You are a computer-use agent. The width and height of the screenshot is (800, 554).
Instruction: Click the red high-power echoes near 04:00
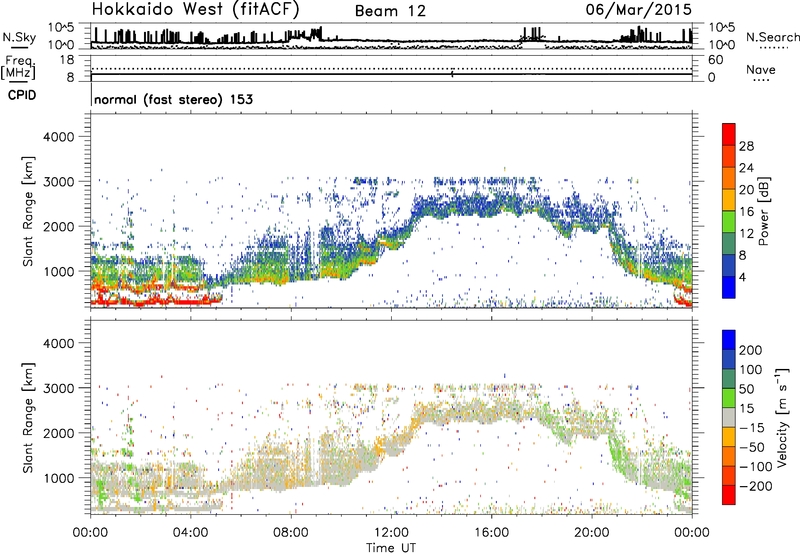[191, 301]
